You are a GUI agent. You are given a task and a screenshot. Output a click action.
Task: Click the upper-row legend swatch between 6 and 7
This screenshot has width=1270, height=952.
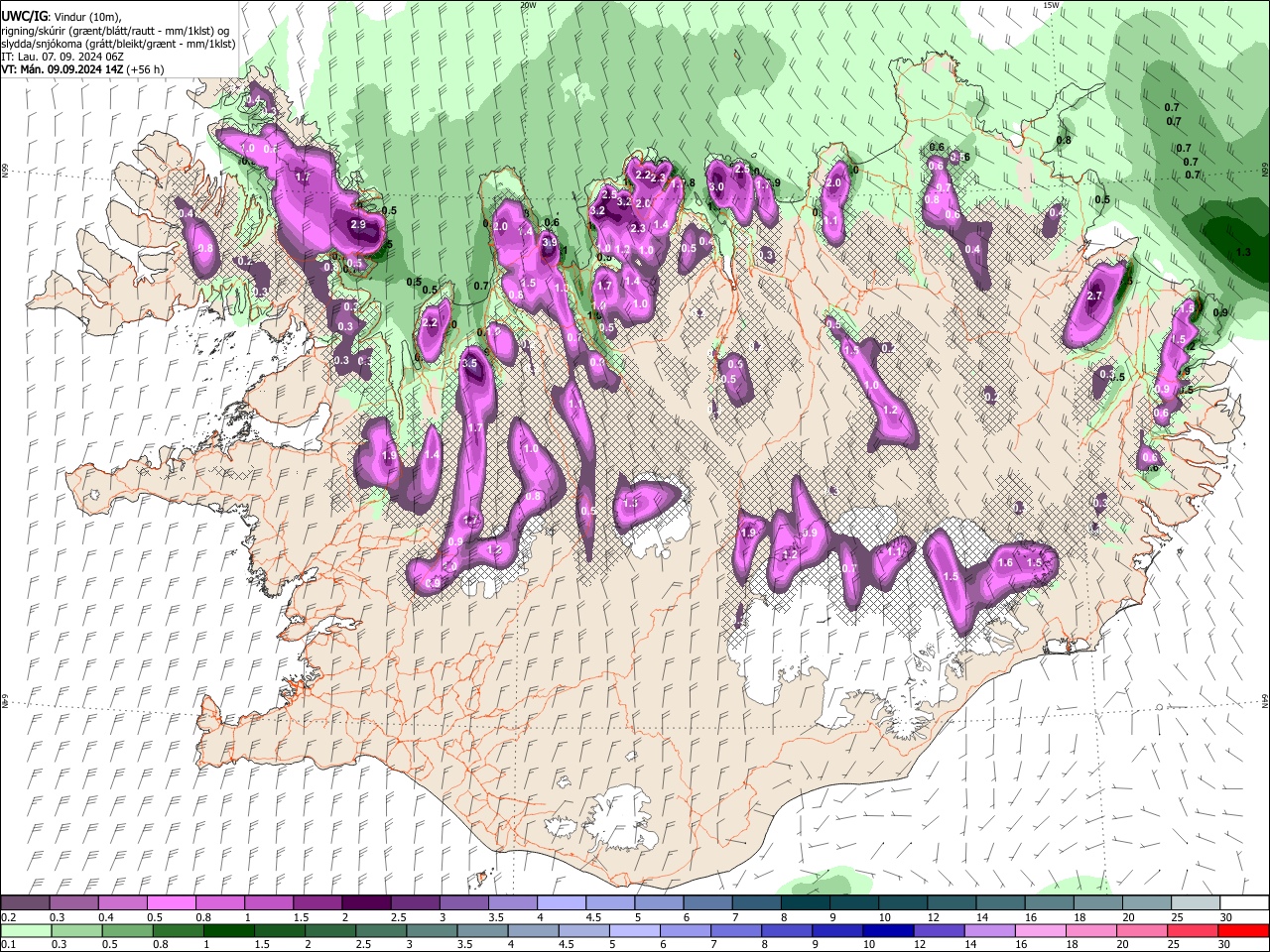point(707,902)
